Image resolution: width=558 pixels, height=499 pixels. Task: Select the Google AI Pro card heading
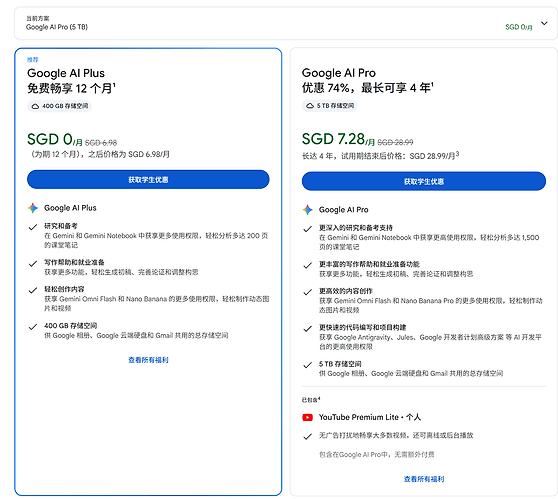tap(338, 73)
